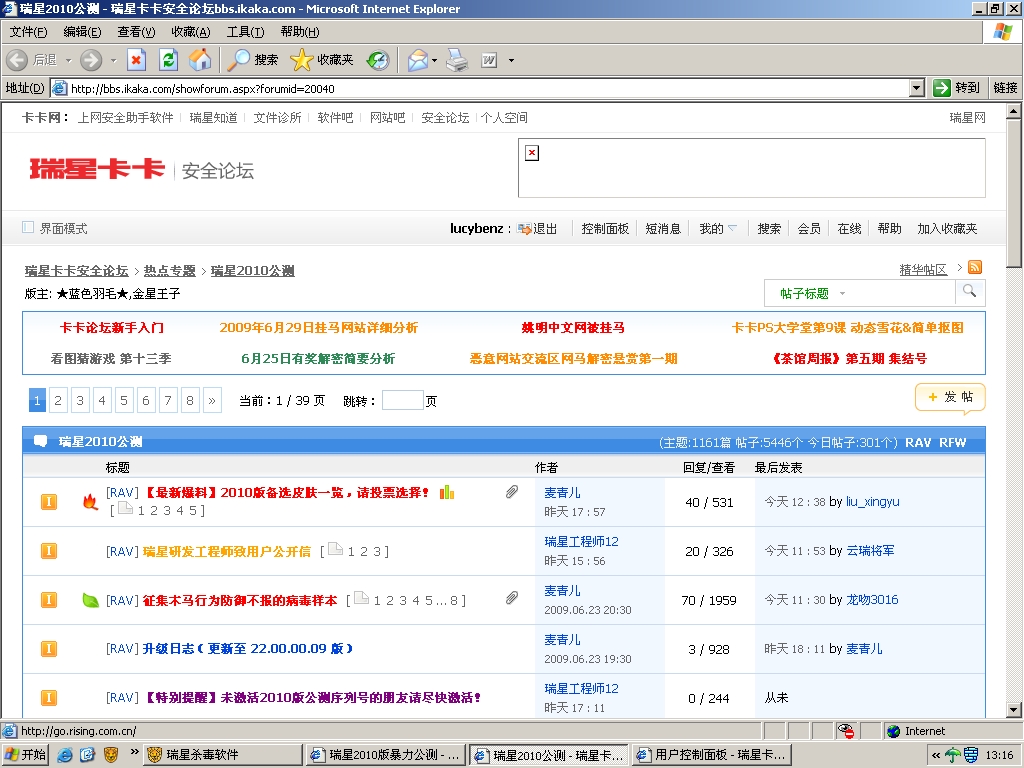Click the 跳转 page number input field

point(402,401)
